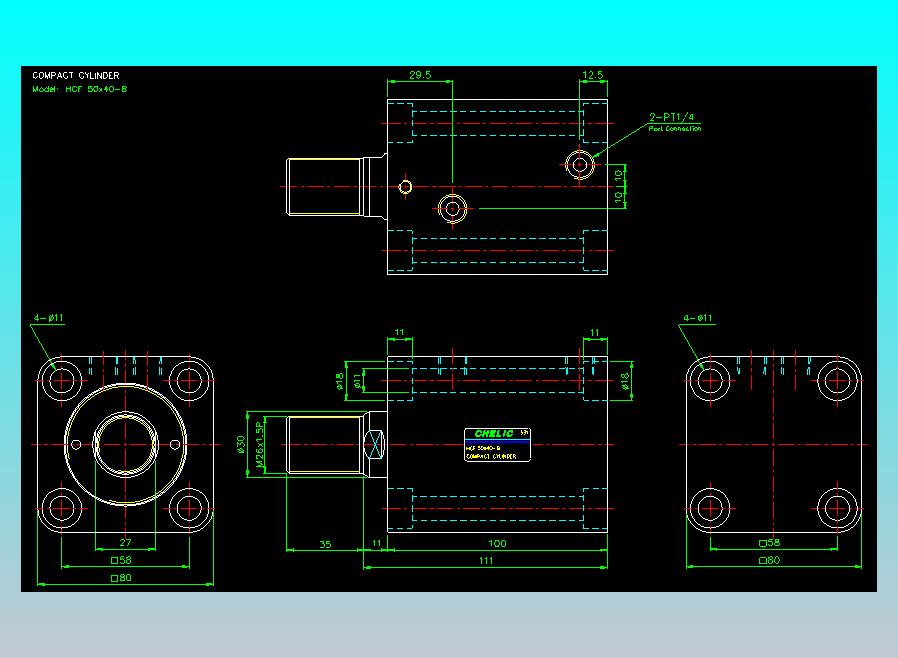The image size is (898, 658).
Task: Click the ø30 rod diameter dimension
Action: click(x=241, y=445)
